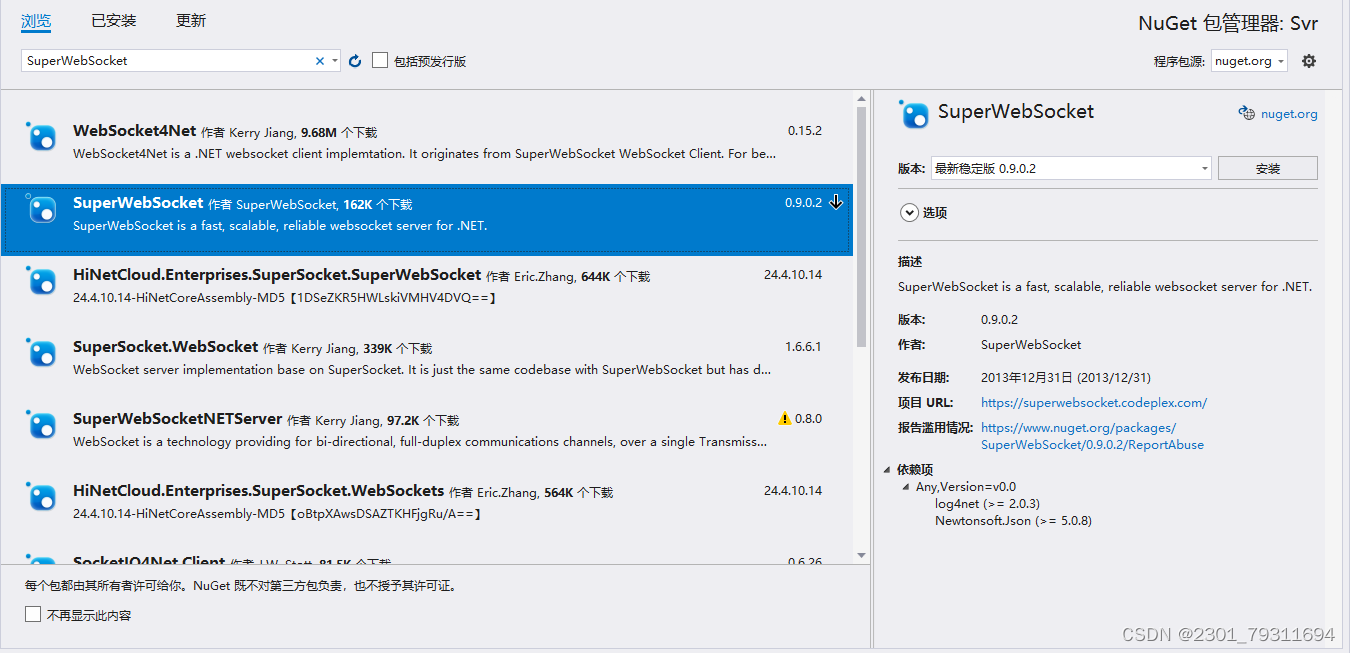
Task: Open the 程序包源 nuget.org dropdown
Action: (1249, 61)
